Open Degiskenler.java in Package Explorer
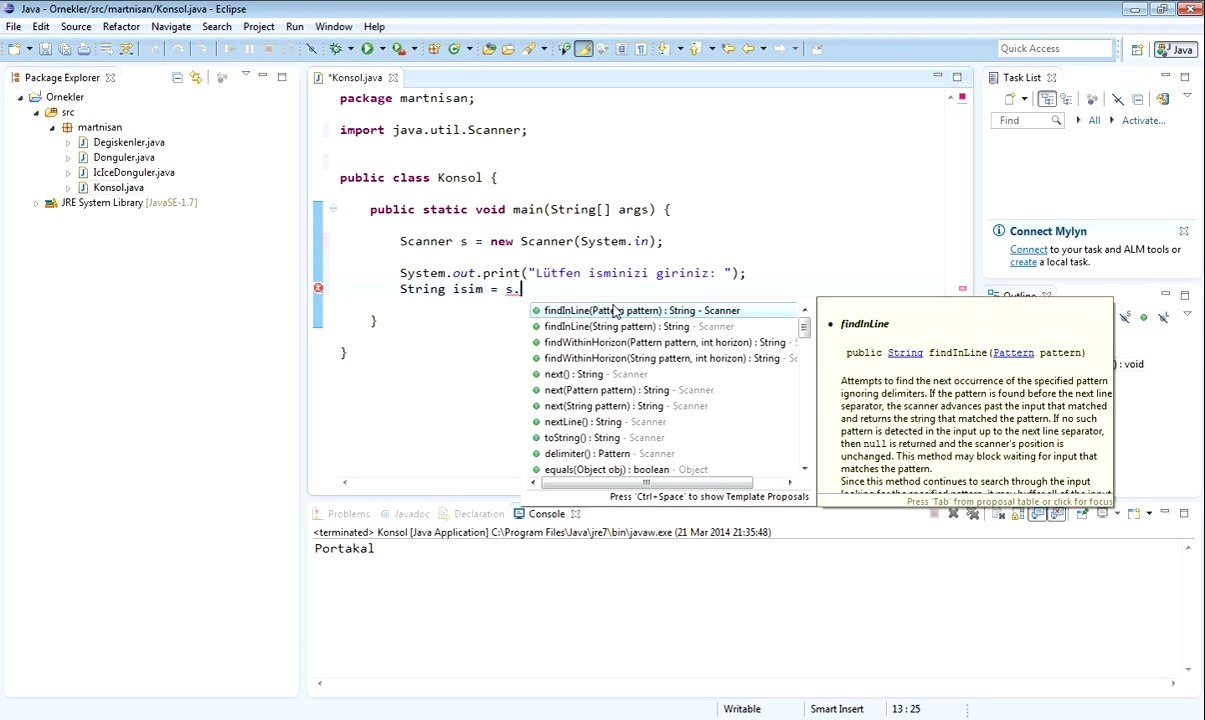Image resolution: width=1205 pixels, height=720 pixels. [x=128, y=142]
